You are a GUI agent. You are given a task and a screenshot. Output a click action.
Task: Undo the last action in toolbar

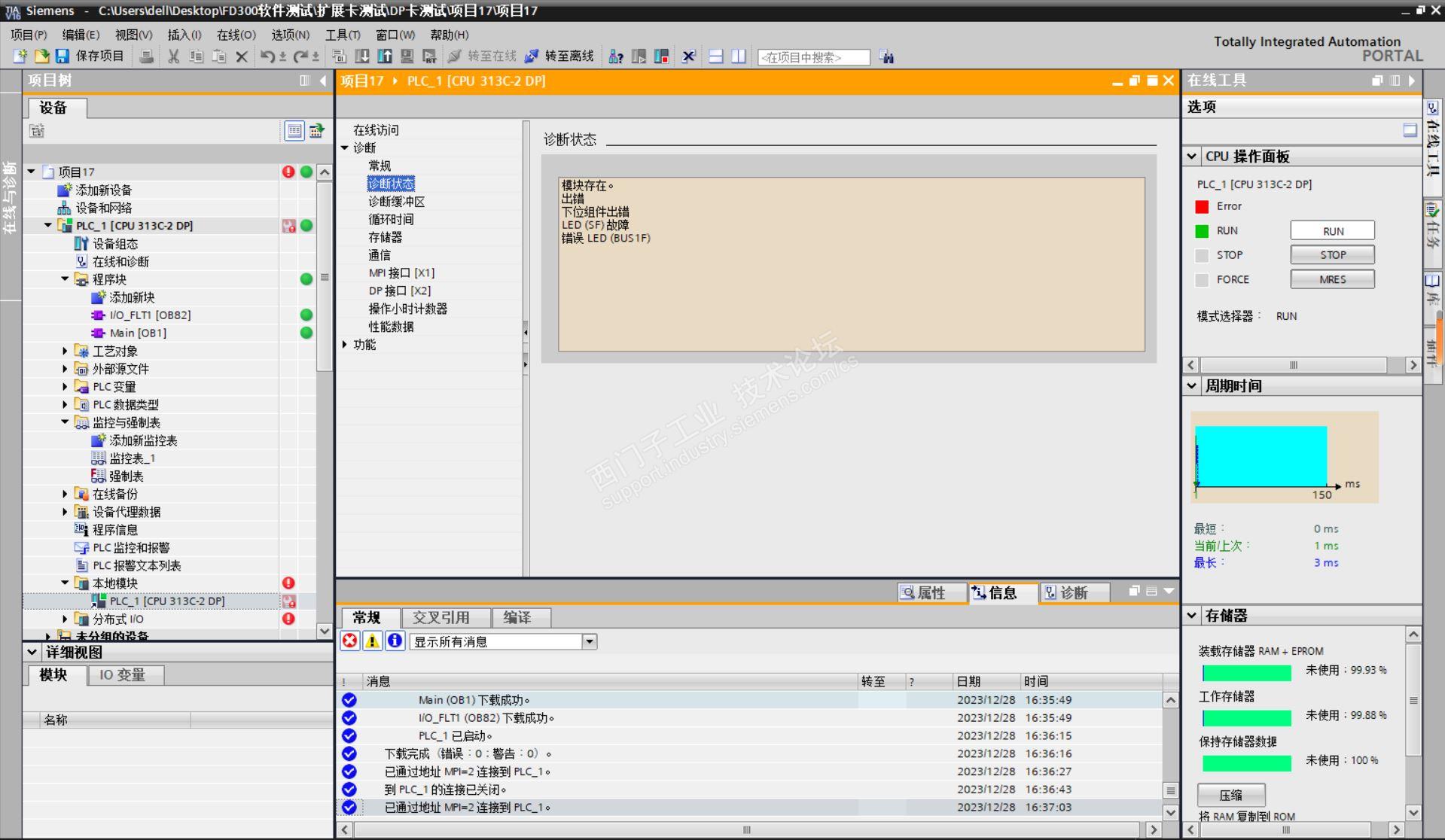tap(267, 56)
